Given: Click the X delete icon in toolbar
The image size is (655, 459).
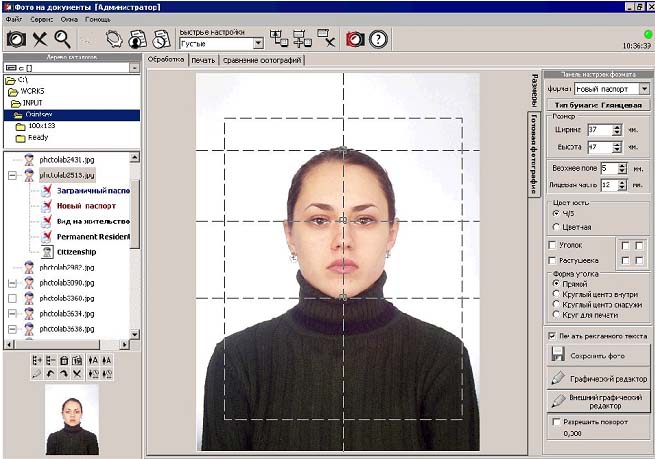Looking at the screenshot, I should point(40,39).
